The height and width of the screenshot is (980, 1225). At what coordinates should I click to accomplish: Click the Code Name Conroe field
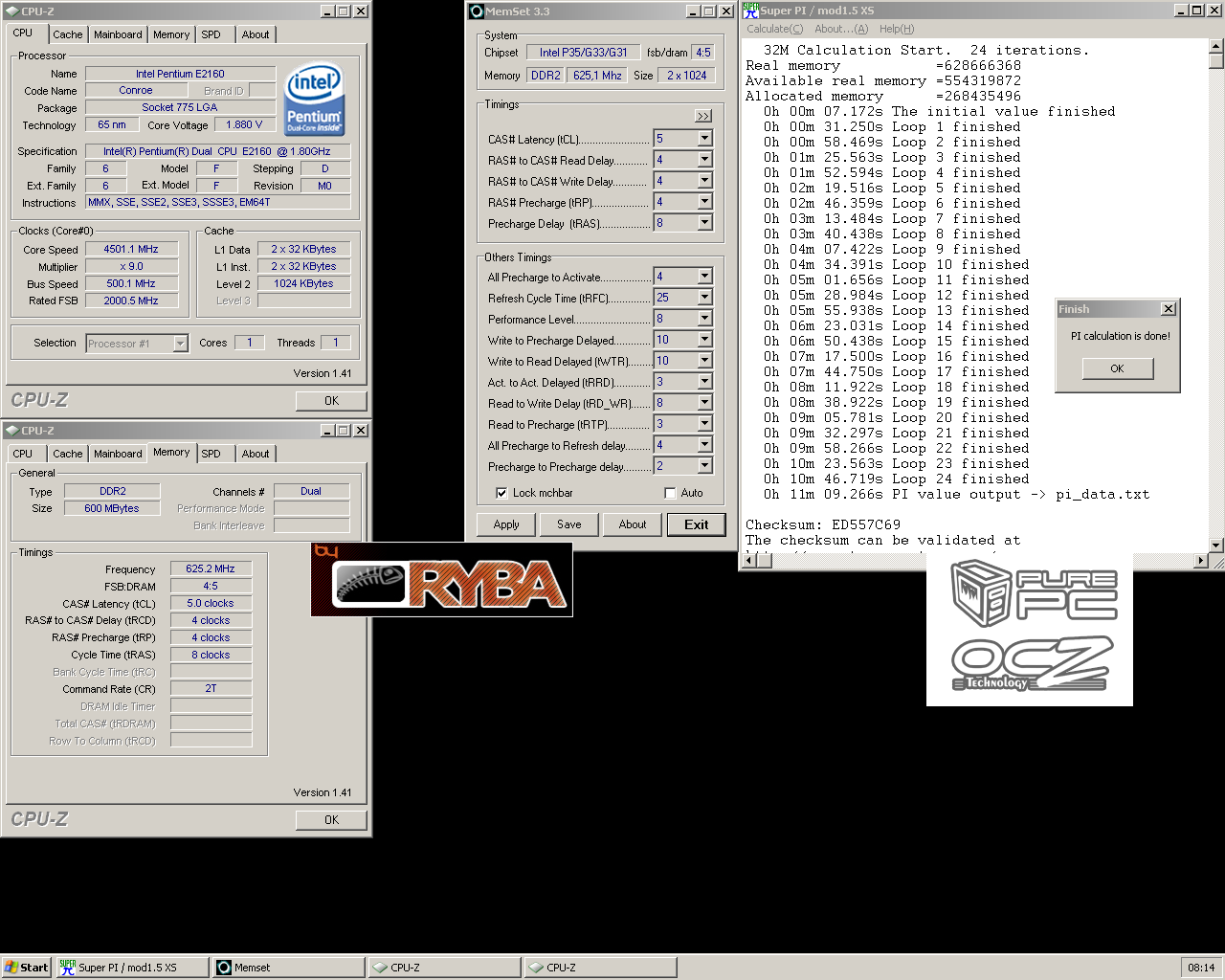pos(135,90)
